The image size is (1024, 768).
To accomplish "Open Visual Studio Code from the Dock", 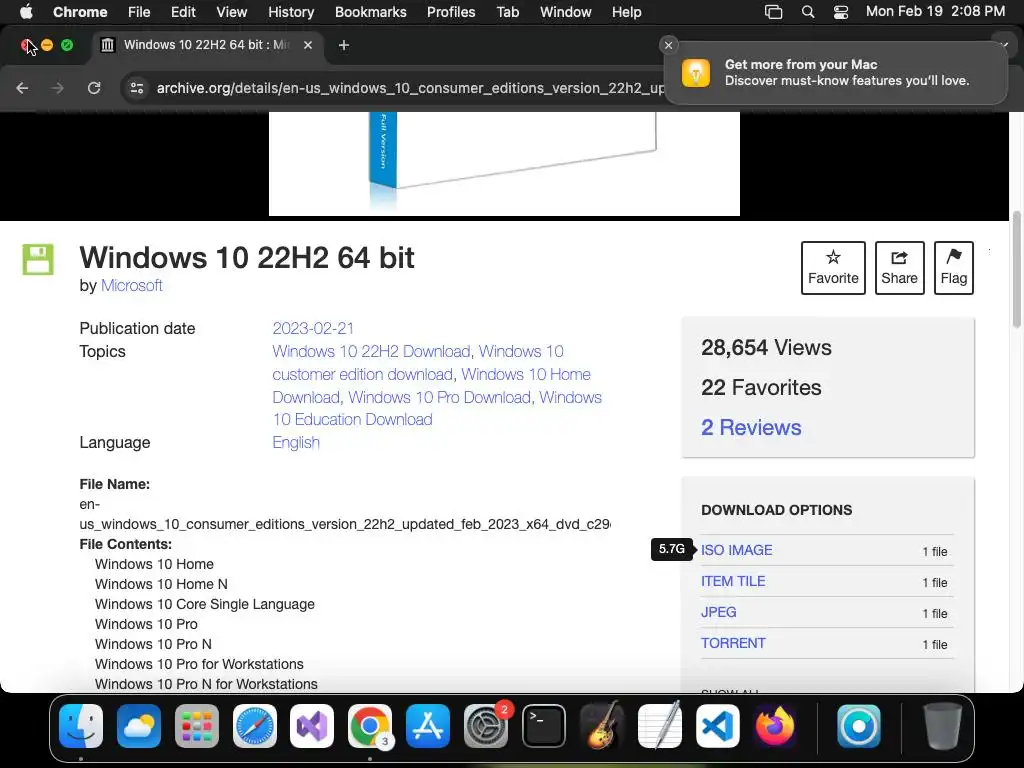I will point(717,726).
